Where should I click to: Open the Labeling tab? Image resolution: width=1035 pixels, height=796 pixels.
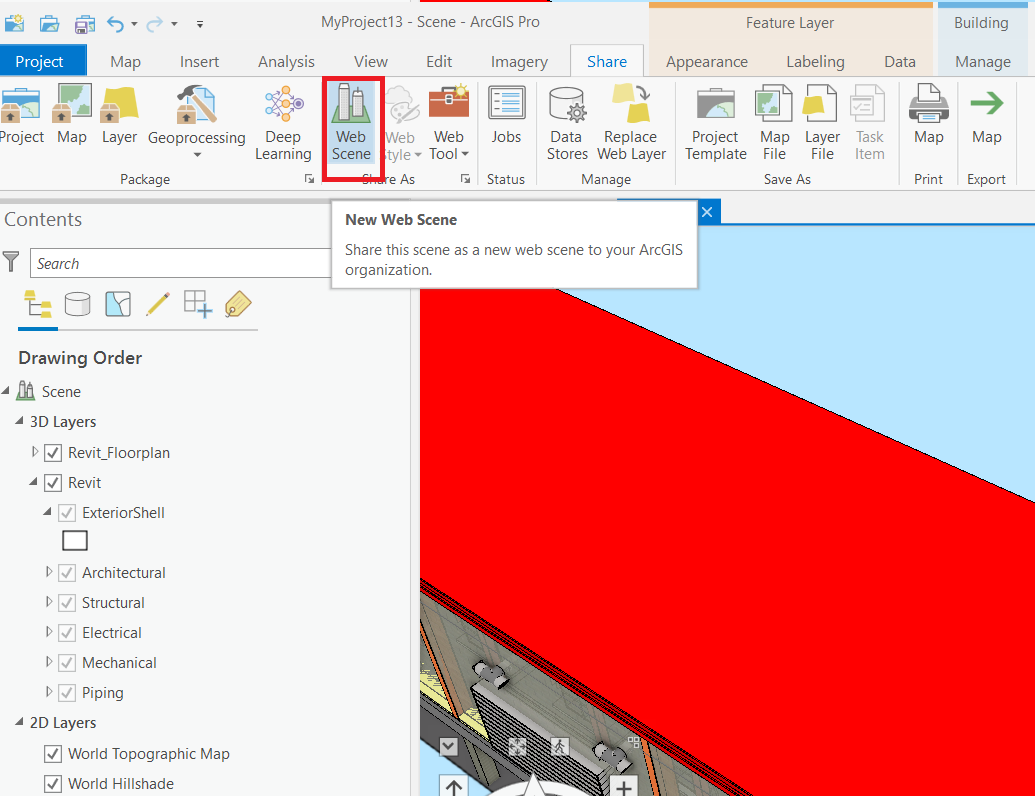815,61
